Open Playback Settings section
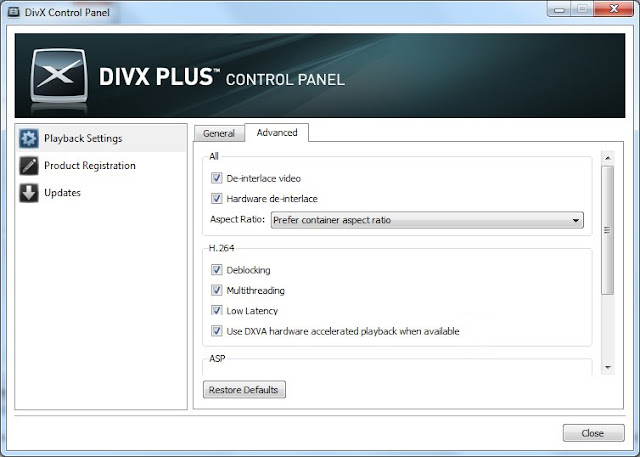The height and width of the screenshot is (457, 640). [101, 138]
